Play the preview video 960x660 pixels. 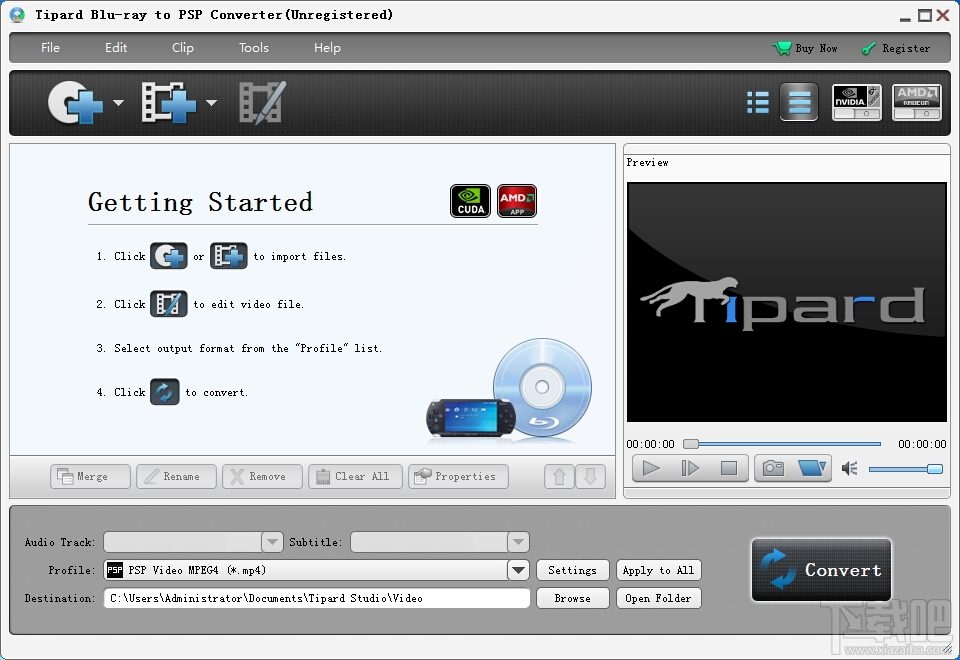tap(651, 468)
